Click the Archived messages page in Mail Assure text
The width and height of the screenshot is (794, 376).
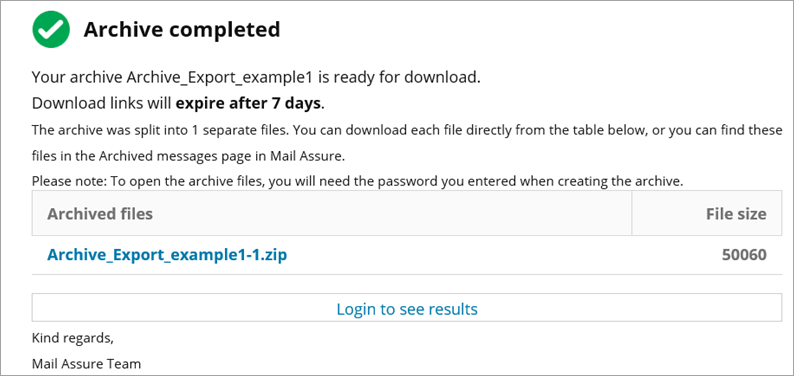tap(222, 156)
